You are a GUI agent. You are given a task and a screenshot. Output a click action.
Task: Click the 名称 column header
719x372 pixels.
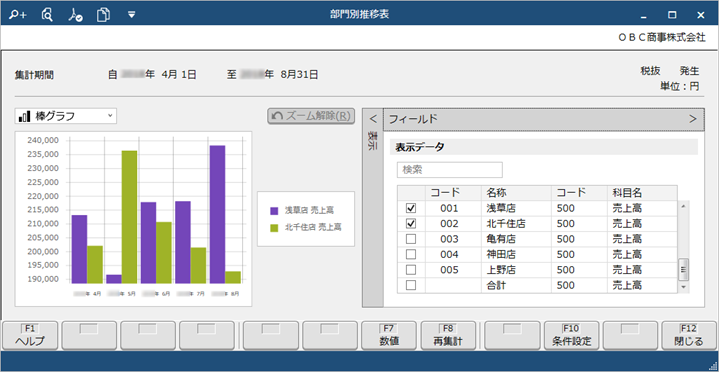pyautogui.click(x=516, y=193)
